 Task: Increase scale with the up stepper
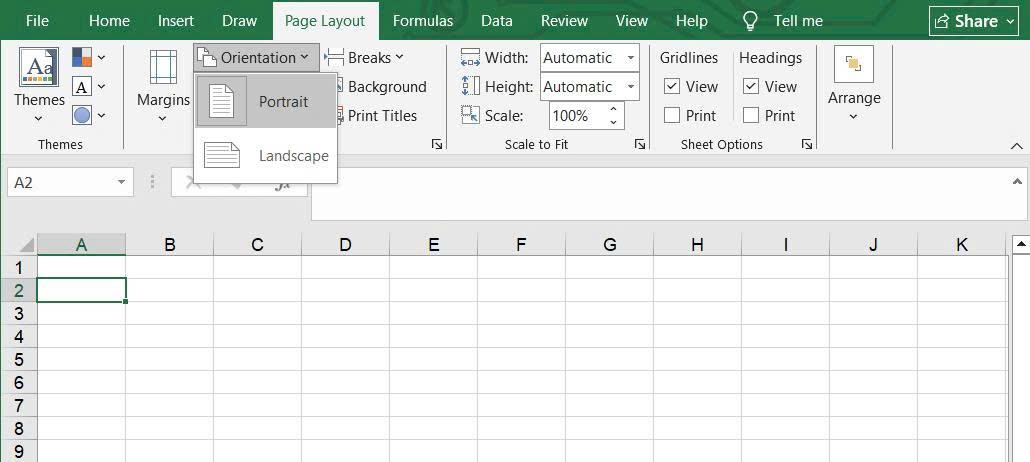coord(614,109)
